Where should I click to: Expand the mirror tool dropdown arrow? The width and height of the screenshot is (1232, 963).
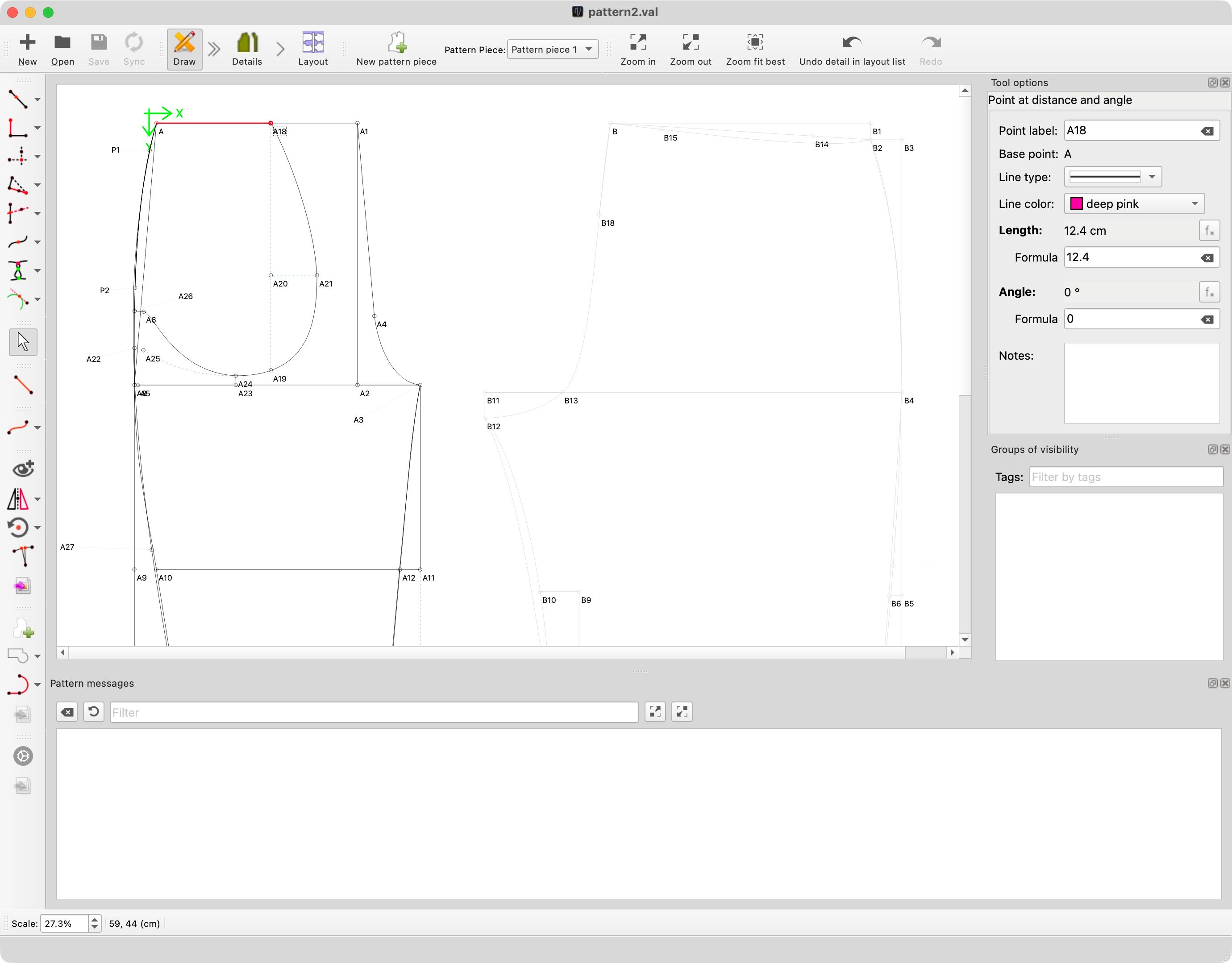point(37,499)
